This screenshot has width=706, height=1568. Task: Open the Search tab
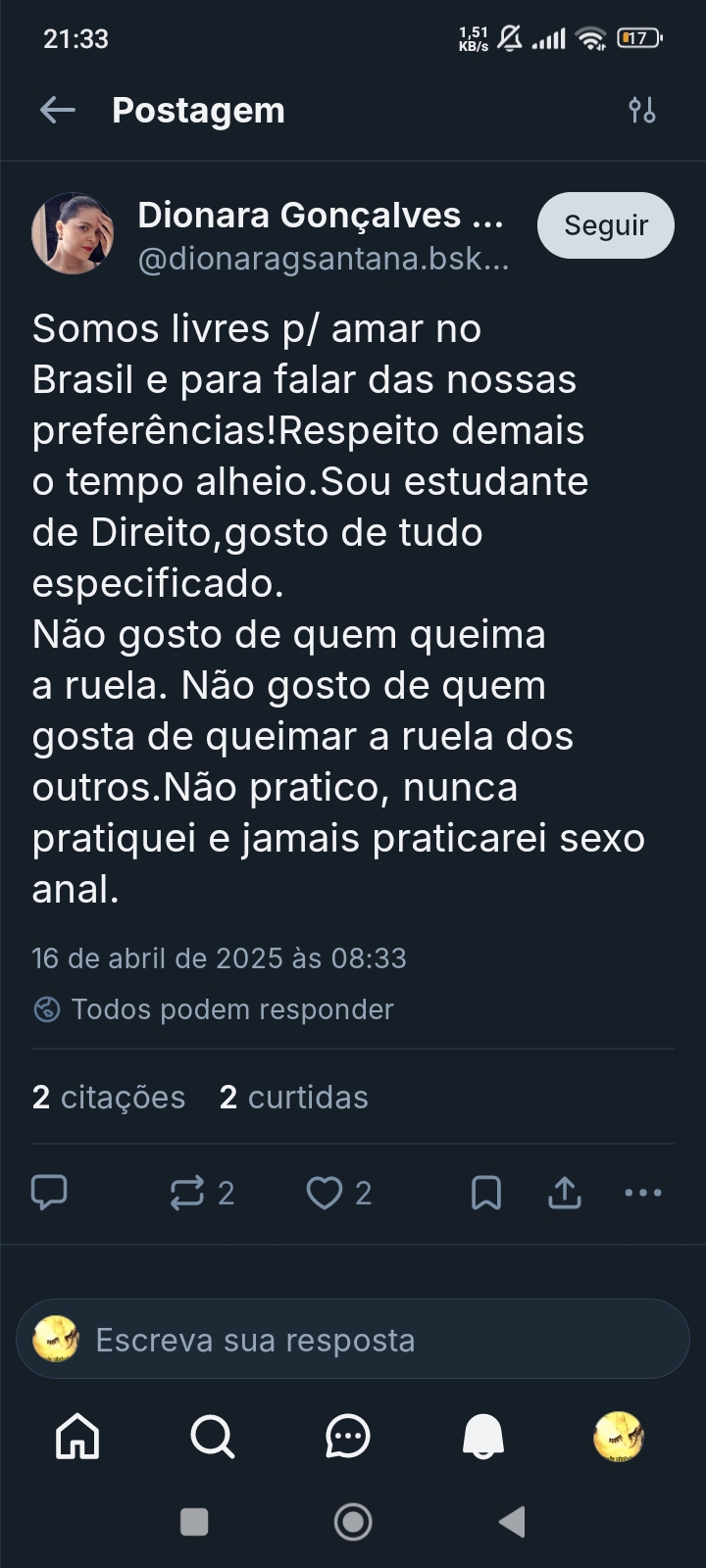(x=212, y=1438)
